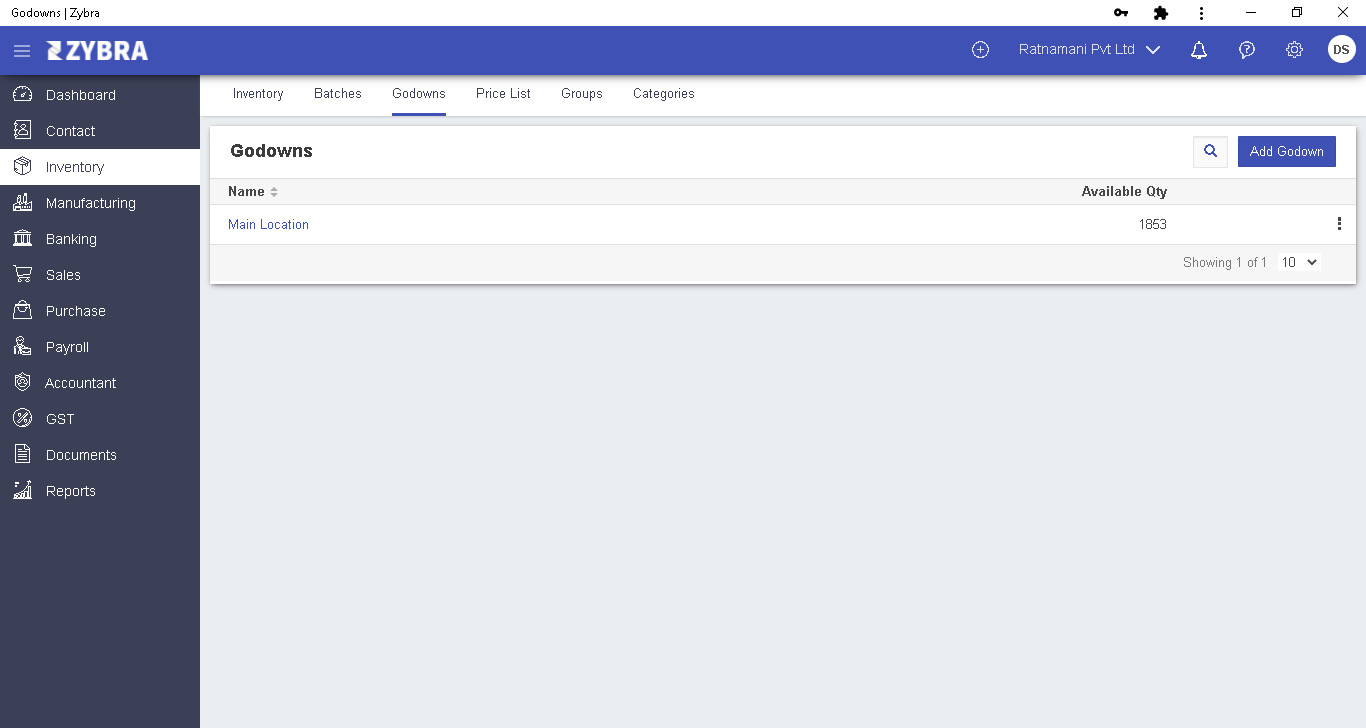Open the browser extensions puzzle icon
1366x728 pixels.
click(x=1160, y=13)
